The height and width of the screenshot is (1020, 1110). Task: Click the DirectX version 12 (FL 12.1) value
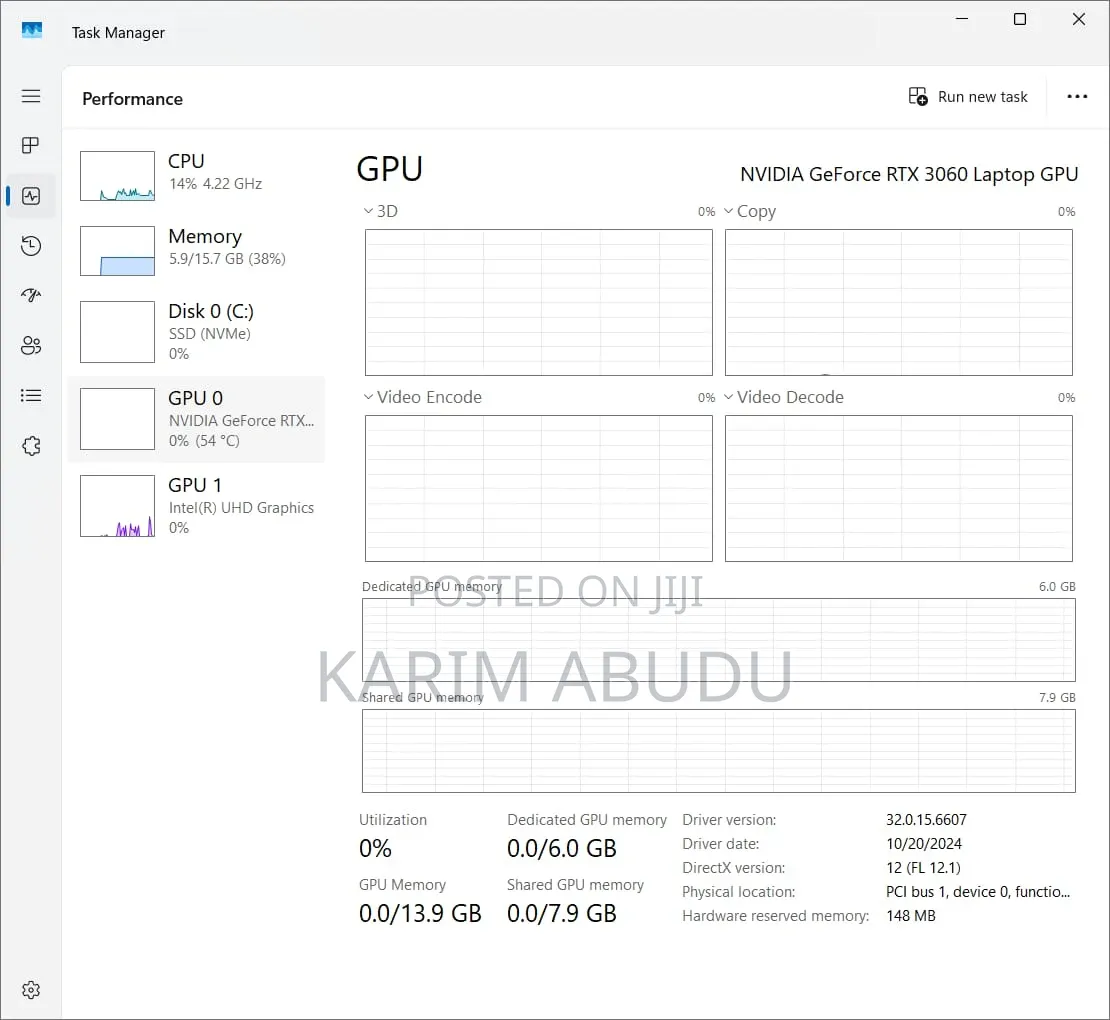[x=923, y=868]
